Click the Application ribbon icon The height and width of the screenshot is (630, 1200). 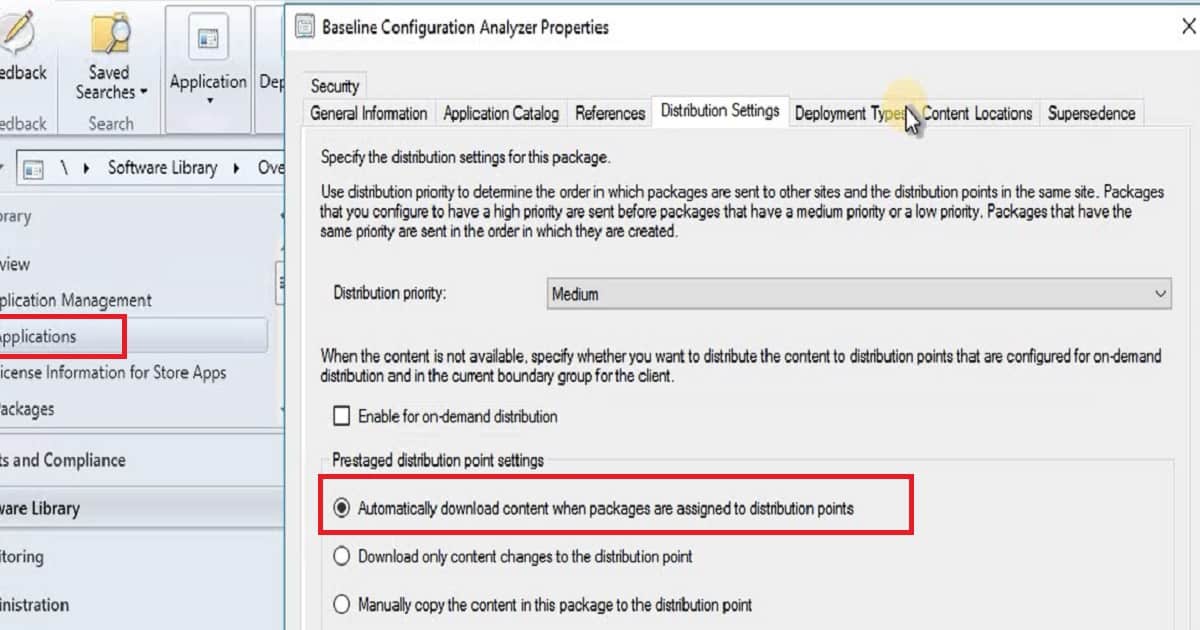coord(208,40)
